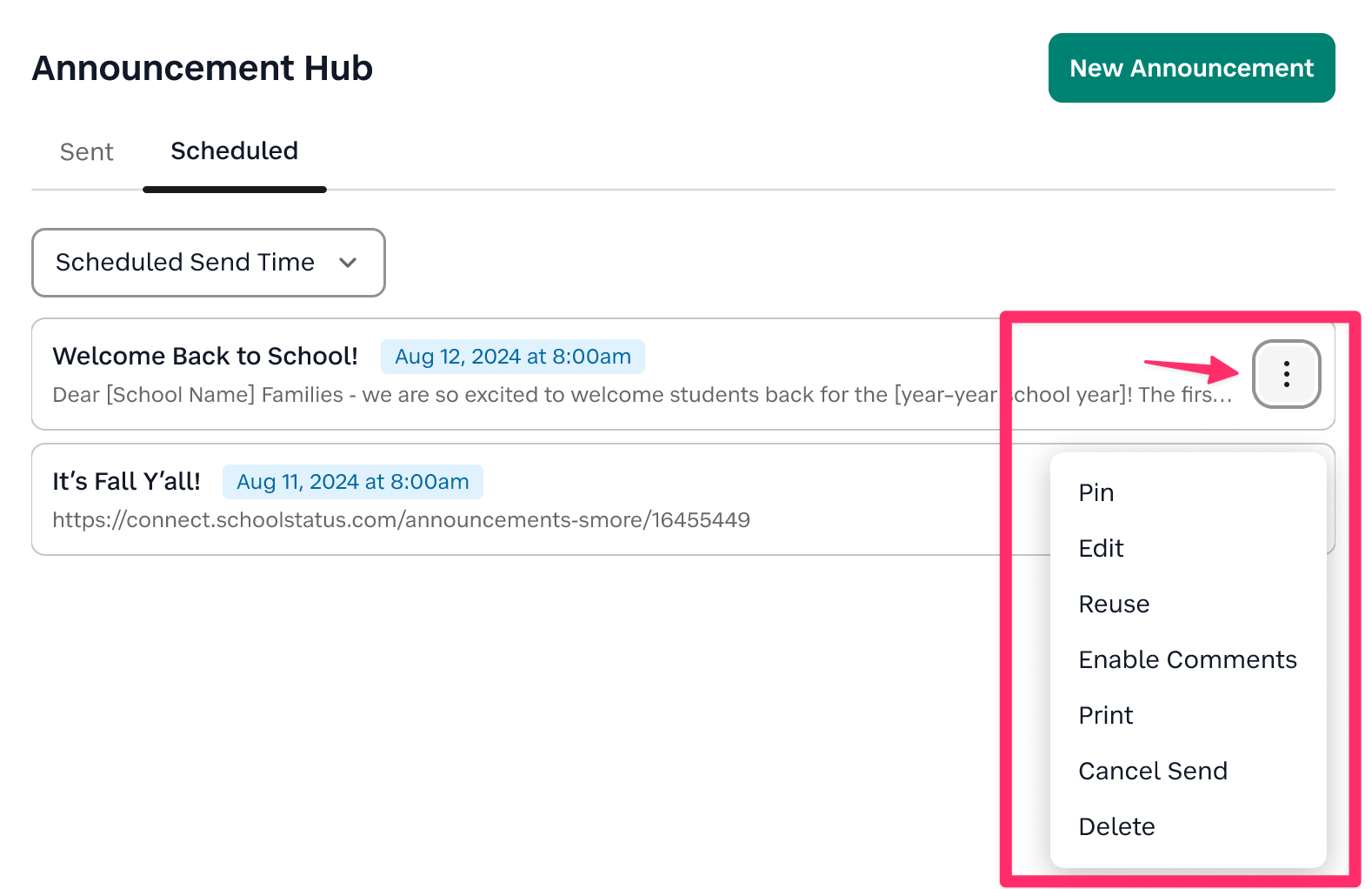Click the Aug 11, 2024 date badge
Screen dimensions: 1372x889
coord(352,482)
